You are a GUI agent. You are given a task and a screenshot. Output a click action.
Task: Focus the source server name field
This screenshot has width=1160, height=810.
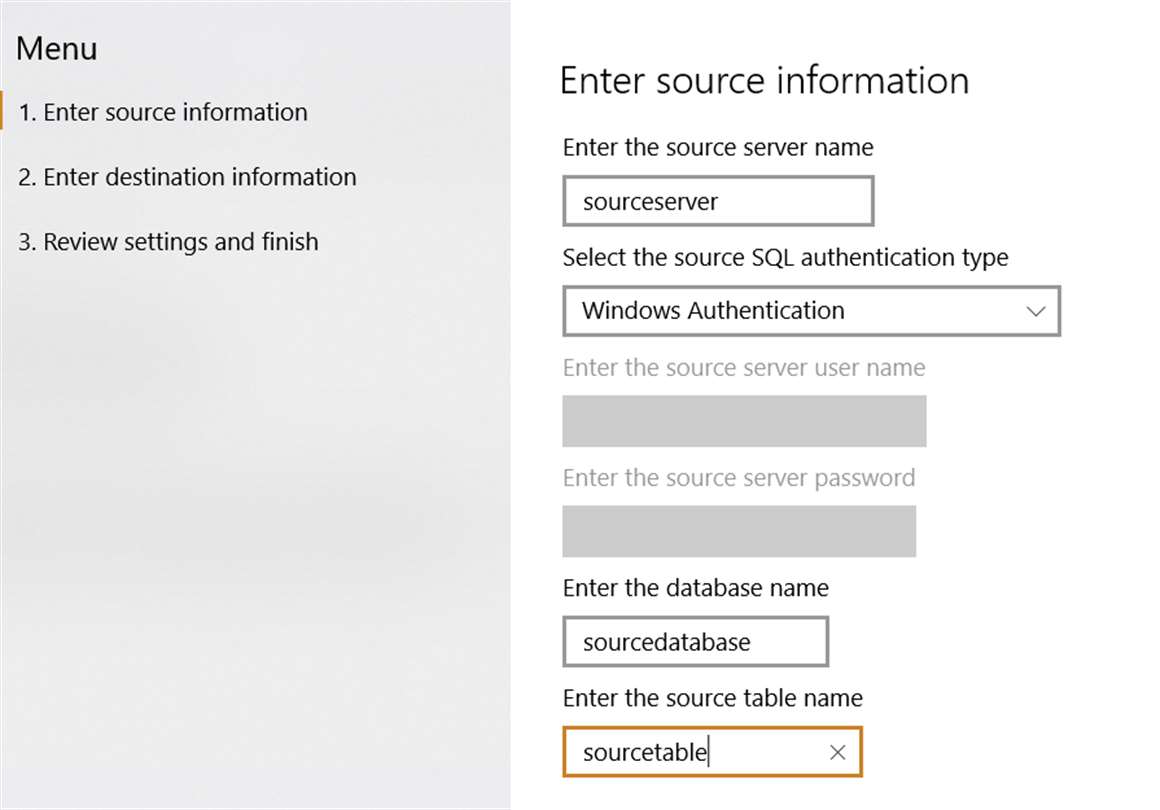pyautogui.click(x=718, y=201)
